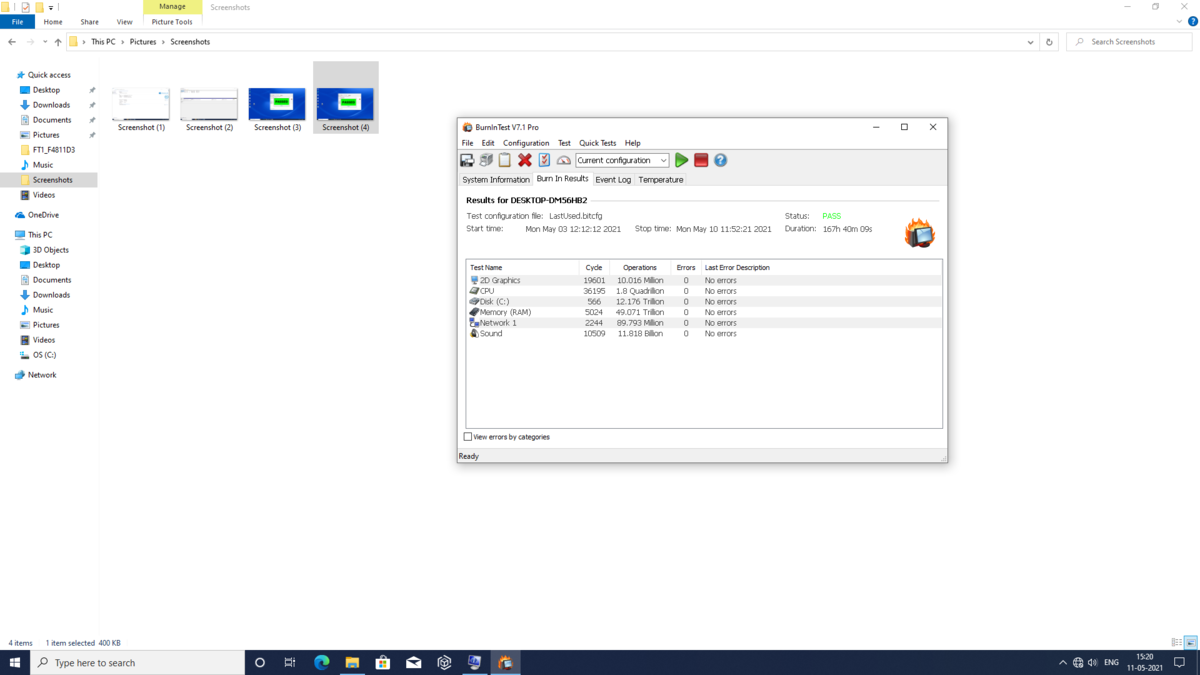
Task: Open the duty cycle gauge icon
Action: tap(564, 160)
